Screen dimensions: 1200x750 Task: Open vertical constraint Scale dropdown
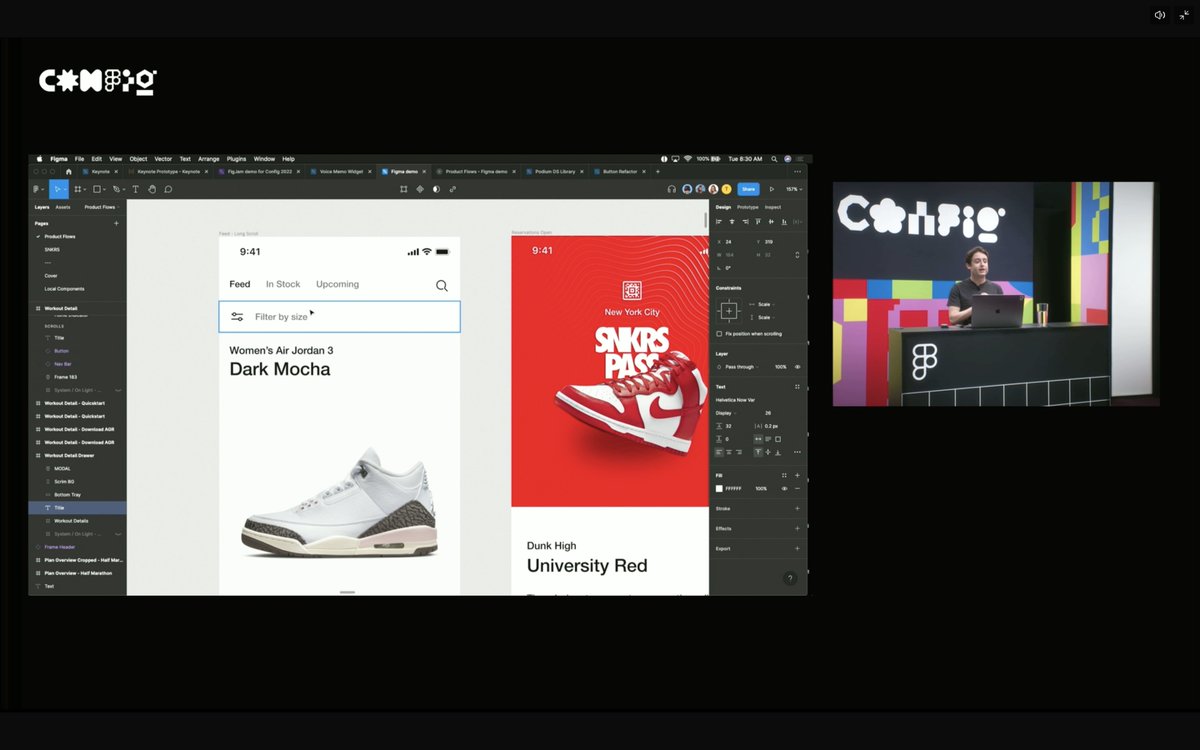pos(766,317)
